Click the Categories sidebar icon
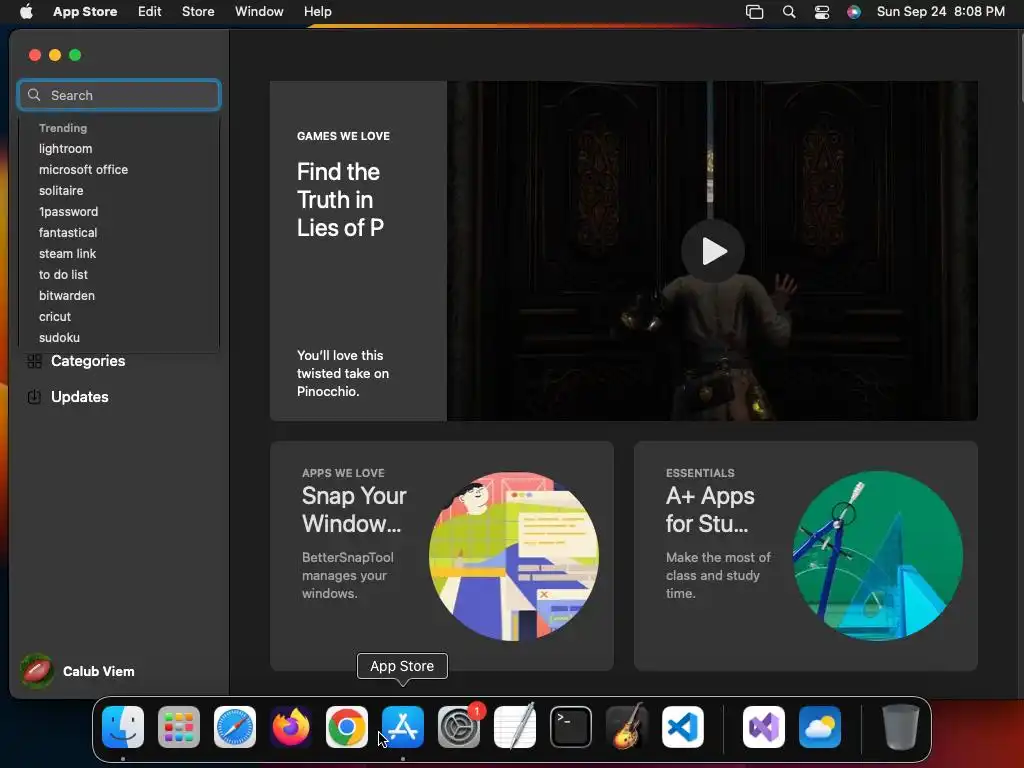This screenshot has width=1024, height=768. pyautogui.click(x=35, y=361)
